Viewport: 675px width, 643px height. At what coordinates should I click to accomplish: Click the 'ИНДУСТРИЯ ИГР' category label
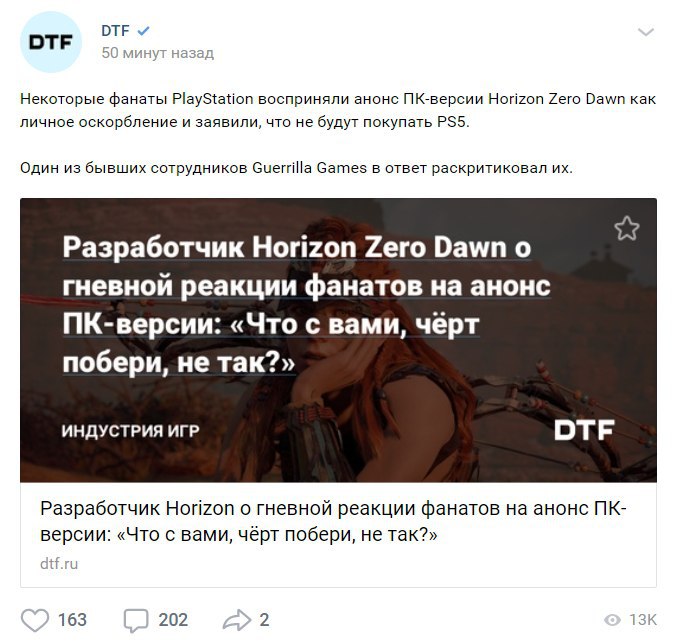click(130, 431)
